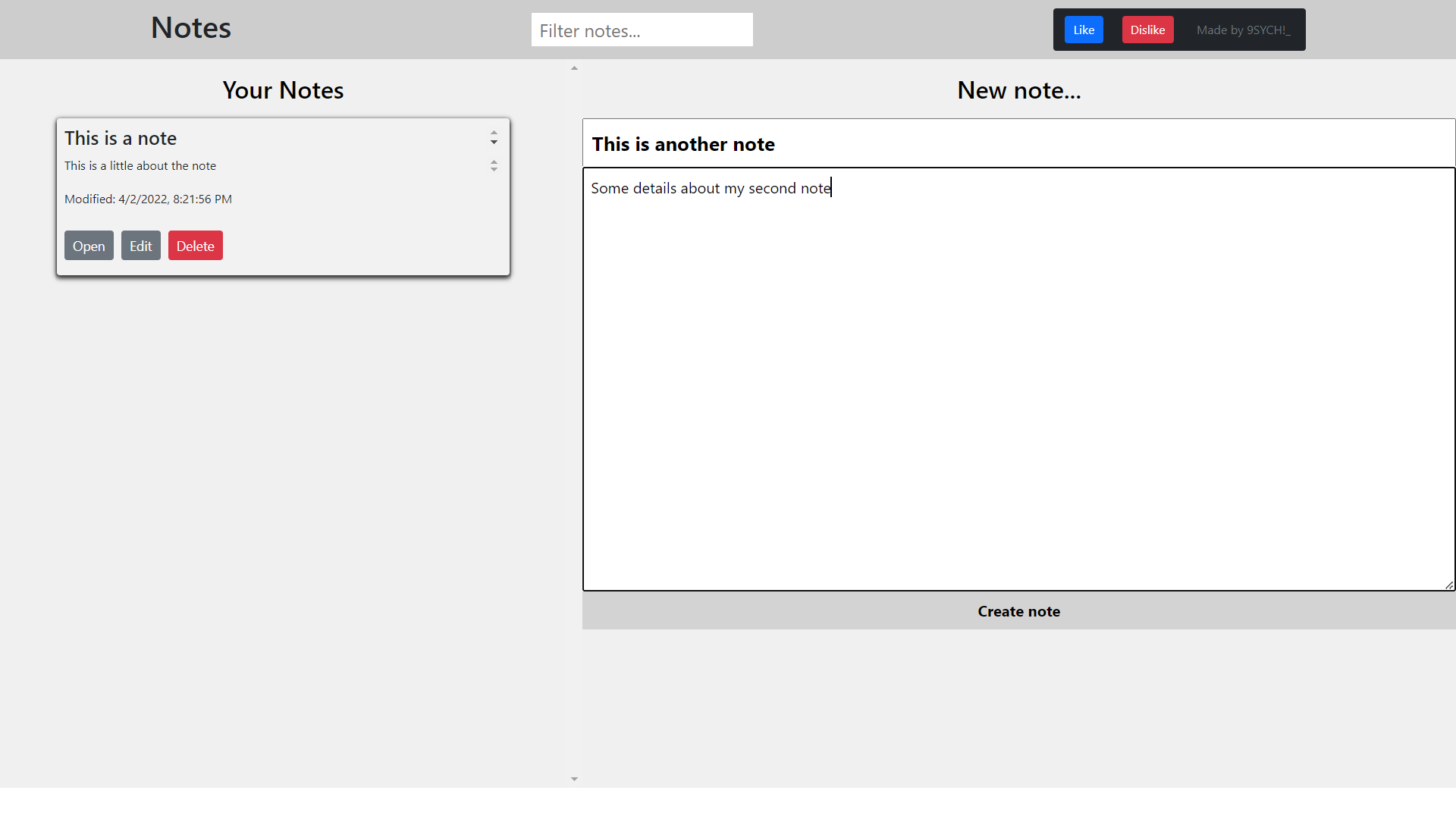The image size is (1456, 819).
Task: Click inside the new note body textarea
Action: click(1018, 379)
